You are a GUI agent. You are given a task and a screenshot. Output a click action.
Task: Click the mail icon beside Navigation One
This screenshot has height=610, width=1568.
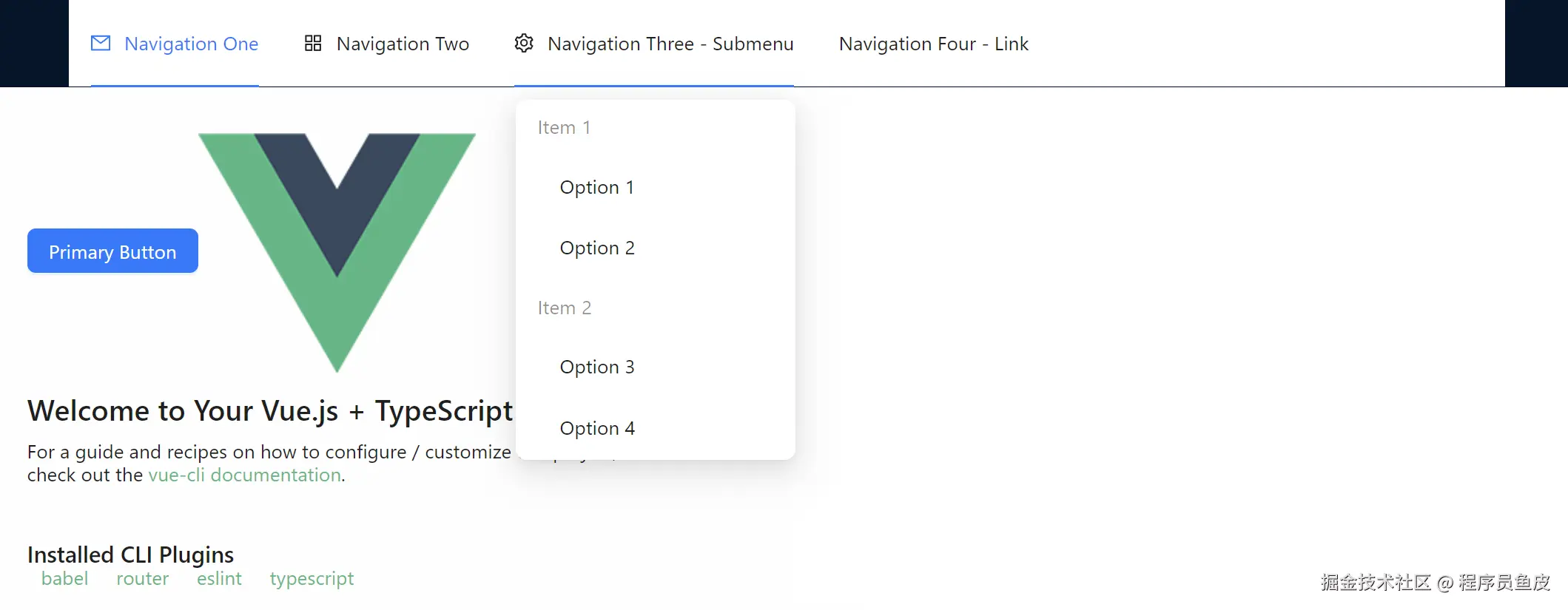coord(101,44)
